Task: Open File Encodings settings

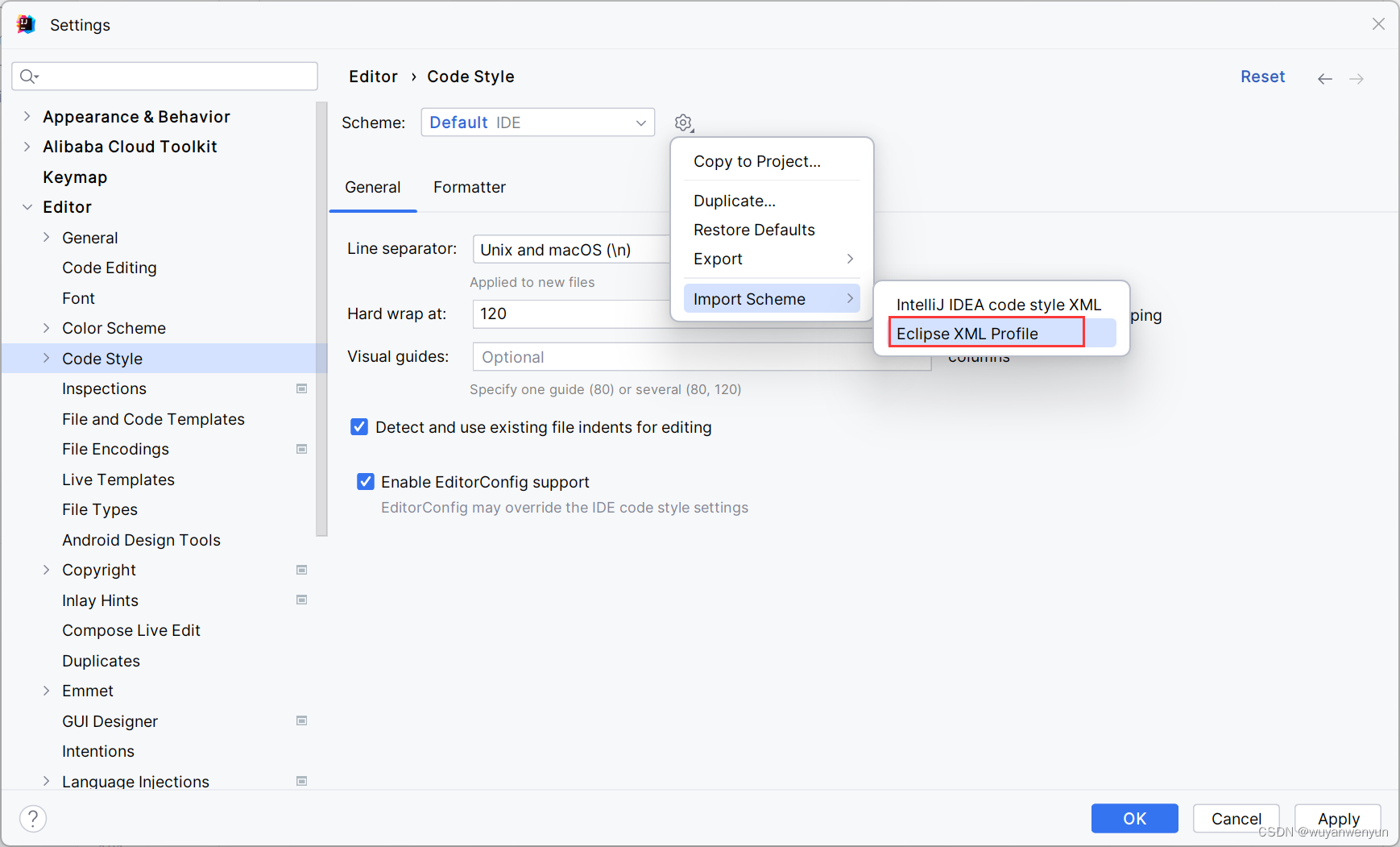Action: [x=115, y=449]
